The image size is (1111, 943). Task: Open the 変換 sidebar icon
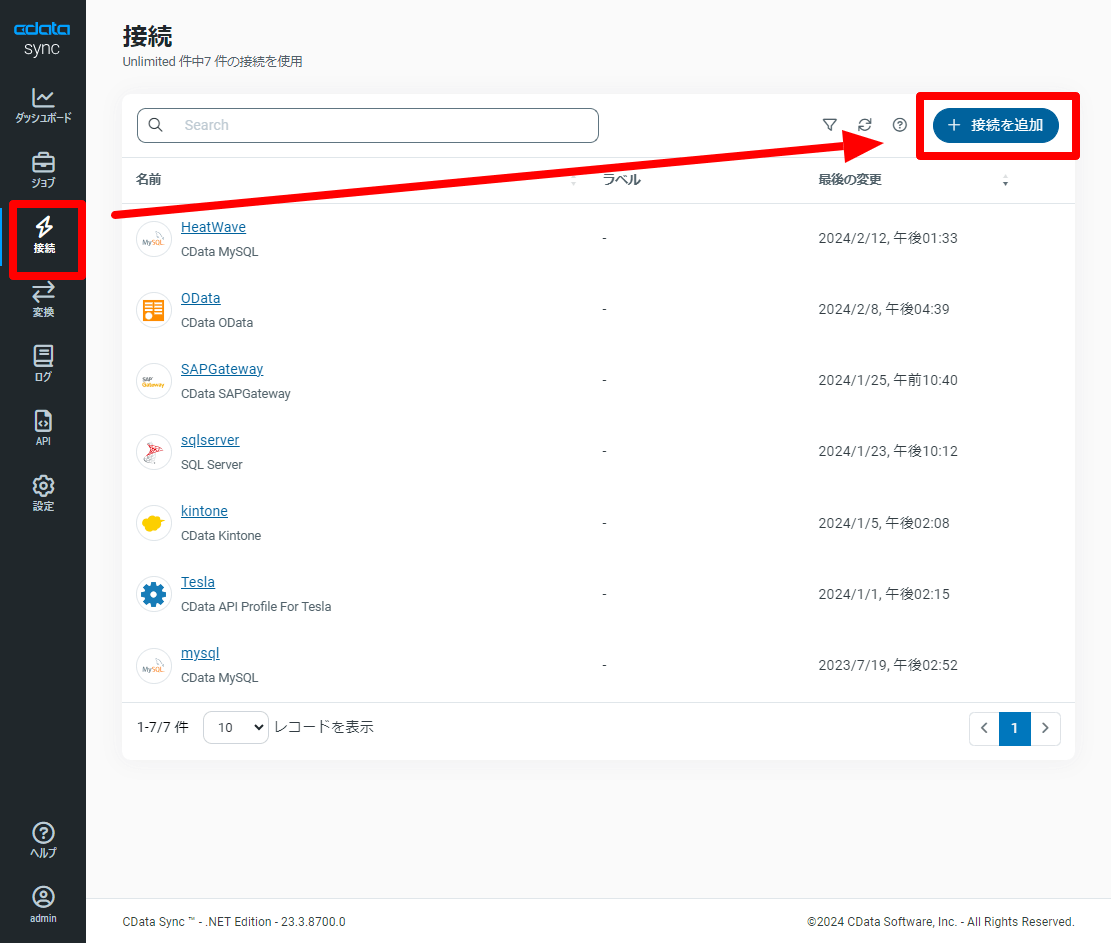click(x=43, y=298)
